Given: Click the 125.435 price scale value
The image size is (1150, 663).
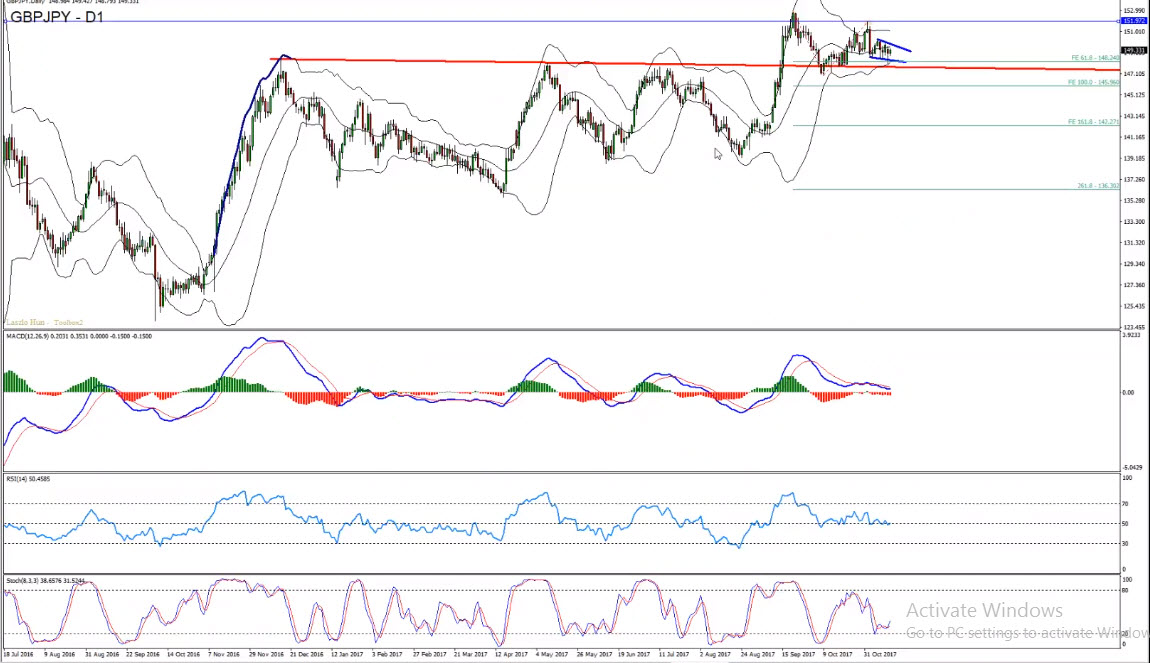Looking at the screenshot, I should [x=1134, y=306].
